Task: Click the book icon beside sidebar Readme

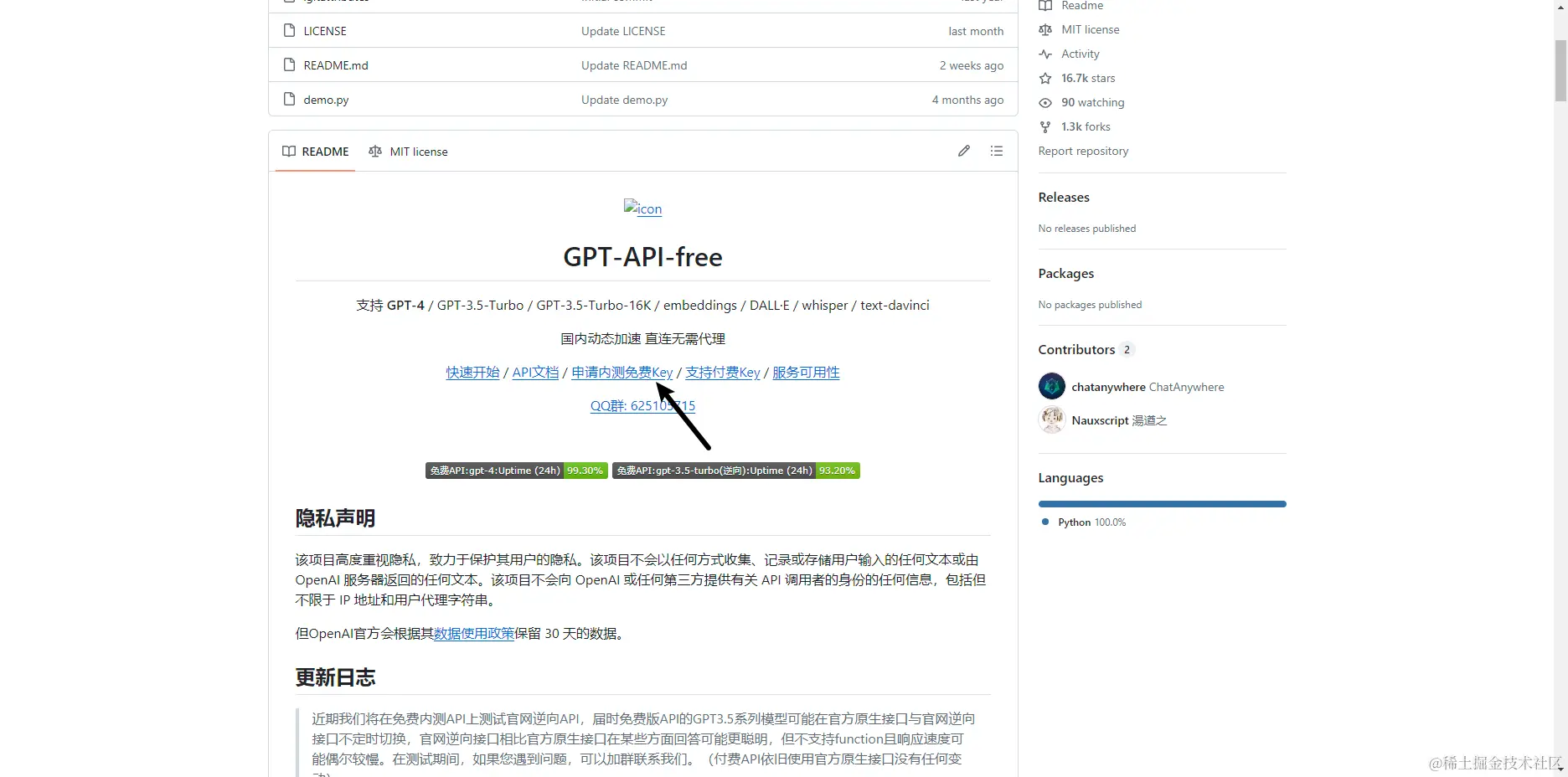Action: click(x=1045, y=6)
